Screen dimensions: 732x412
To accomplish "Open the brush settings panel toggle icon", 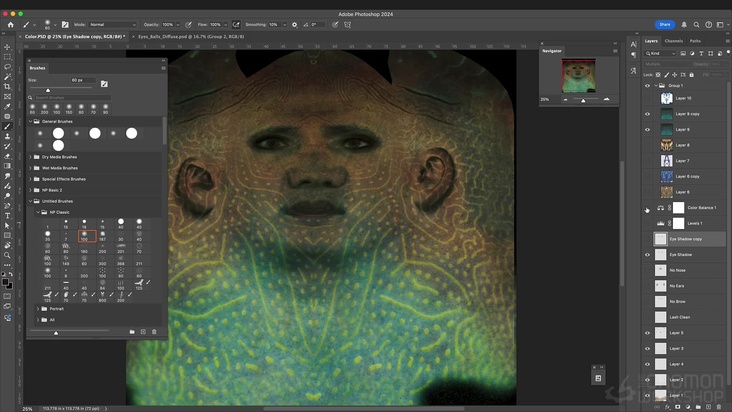I will click(65, 25).
